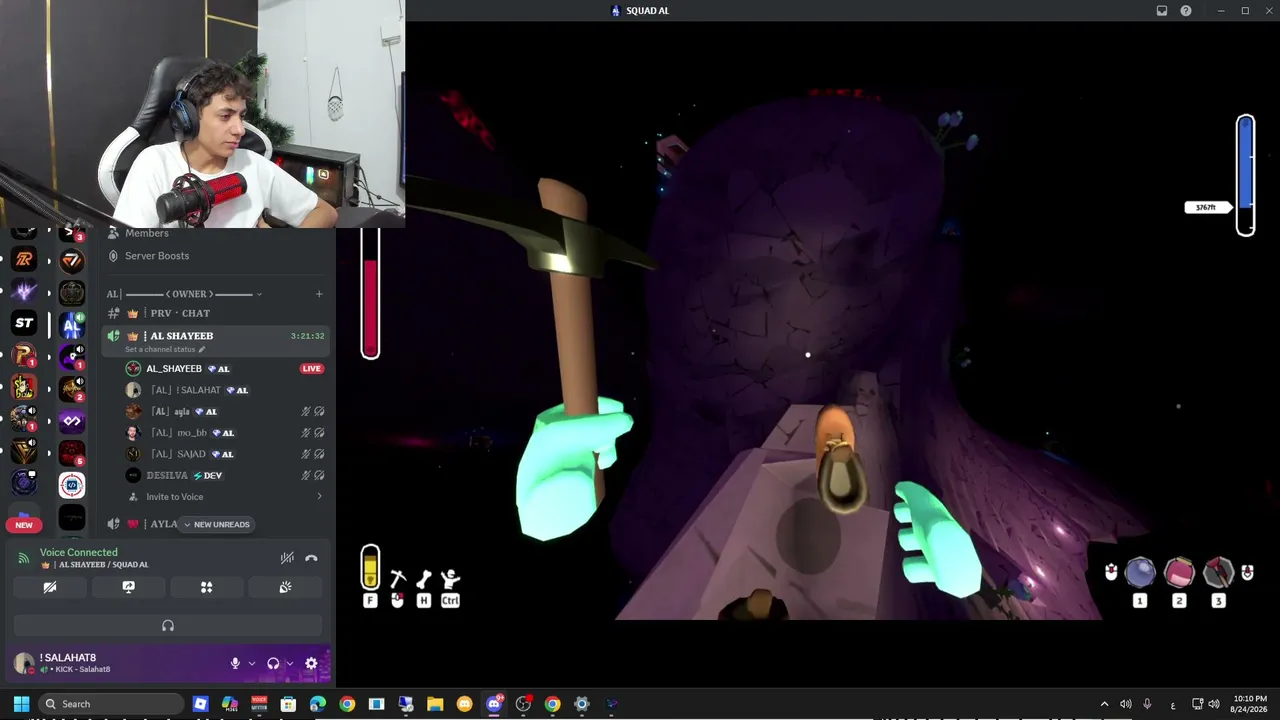Disconnect from the voice channel
This screenshot has width=1280, height=720.
pos(311,558)
